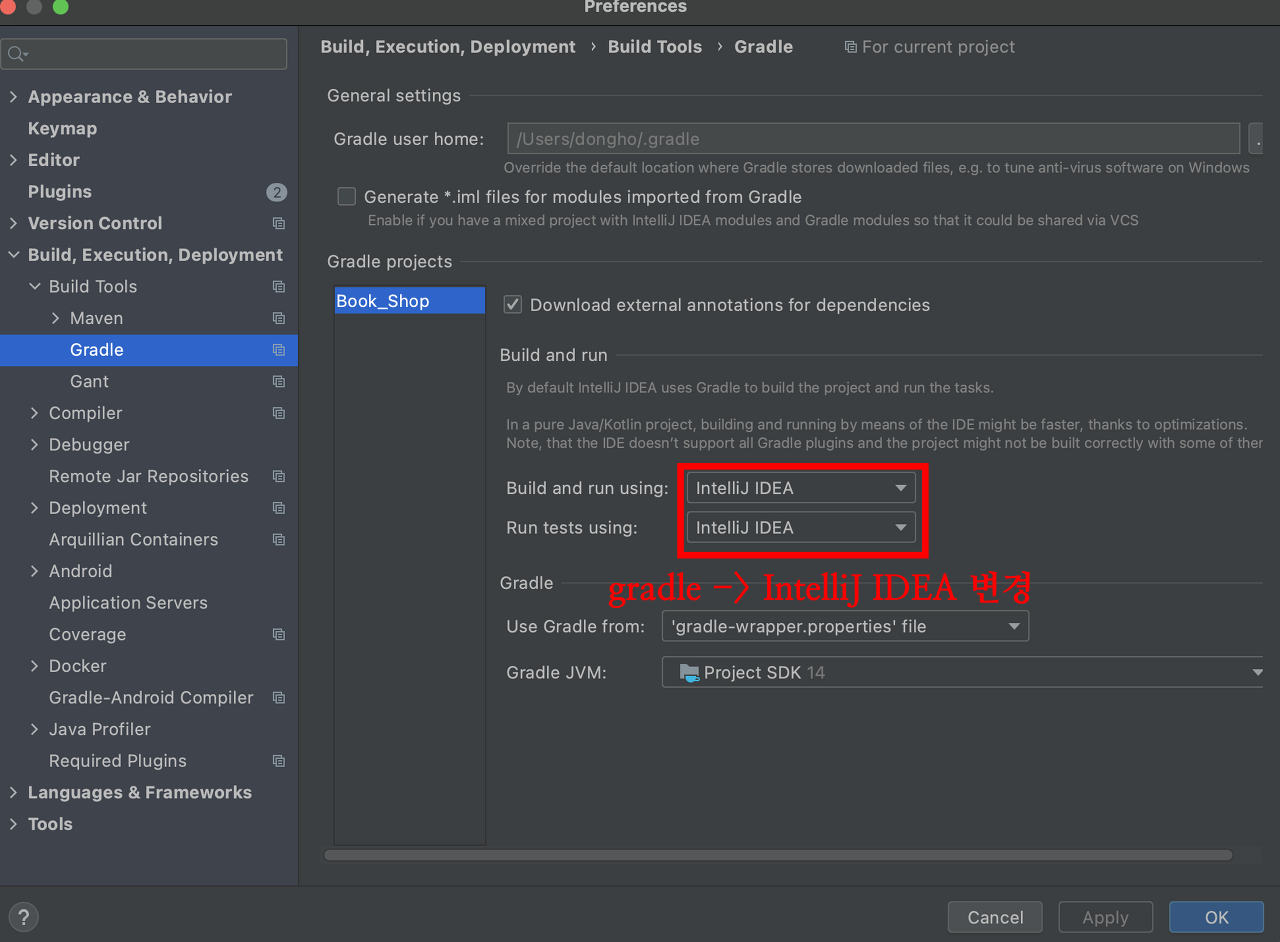Click Build Tools in the breadcrumb
The width and height of the screenshot is (1280, 942).
click(x=655, y=47)
